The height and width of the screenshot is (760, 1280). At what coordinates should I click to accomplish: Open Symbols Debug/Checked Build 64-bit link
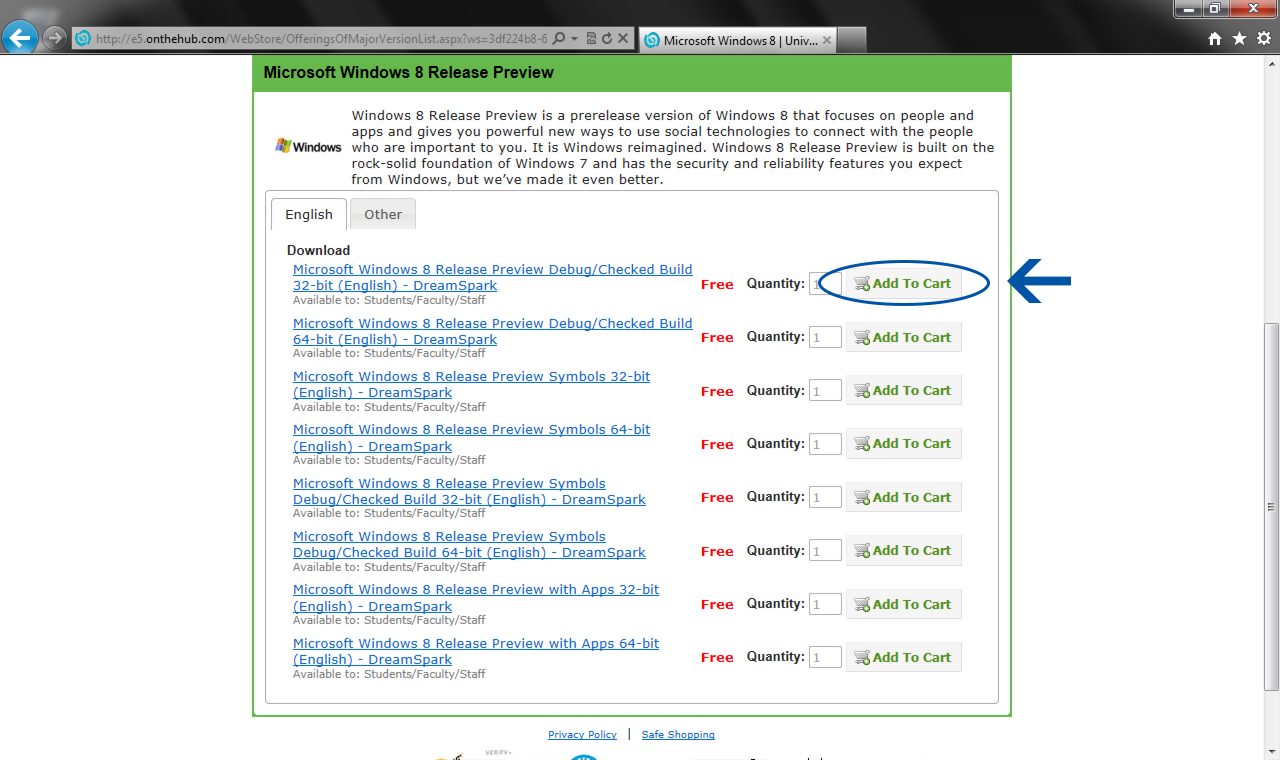[470, 544]
